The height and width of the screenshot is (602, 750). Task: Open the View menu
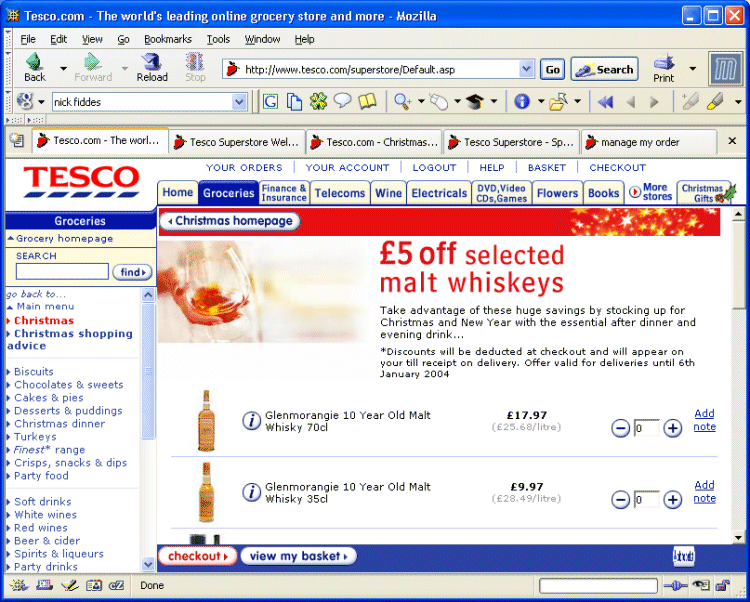[x=92, y=39]
